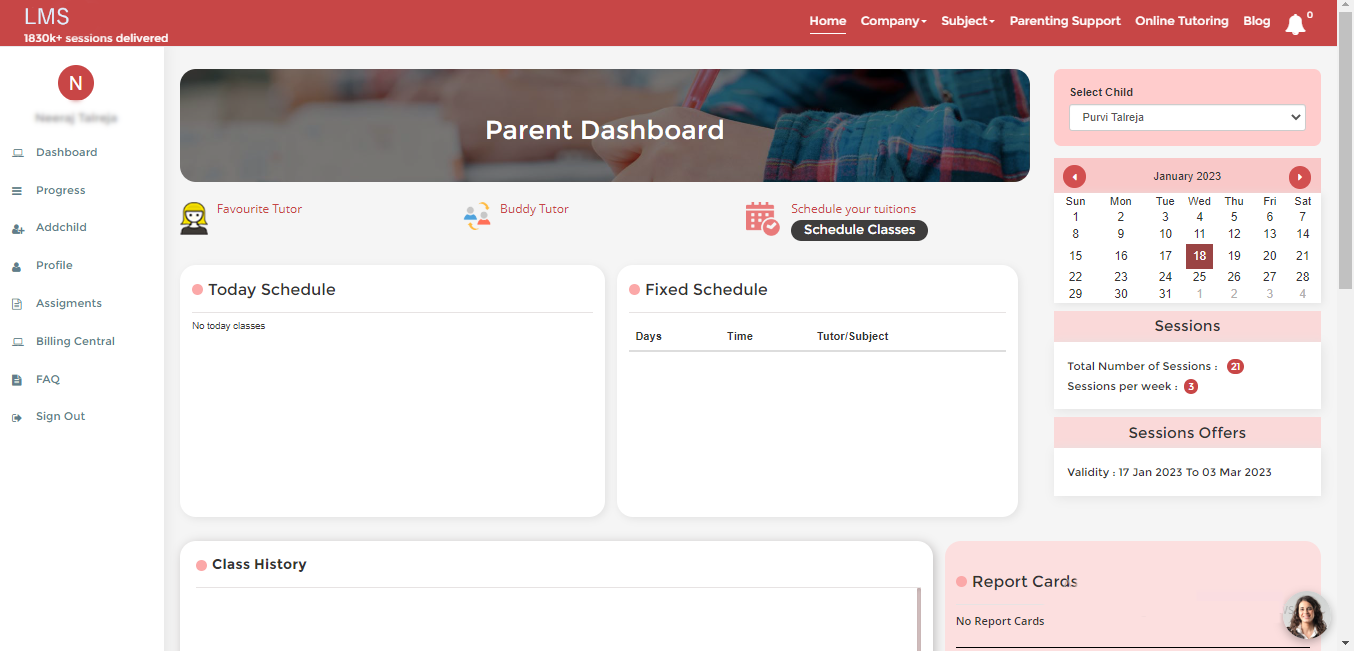Click the Buddy Tutor icon

[x=477, y=214]
